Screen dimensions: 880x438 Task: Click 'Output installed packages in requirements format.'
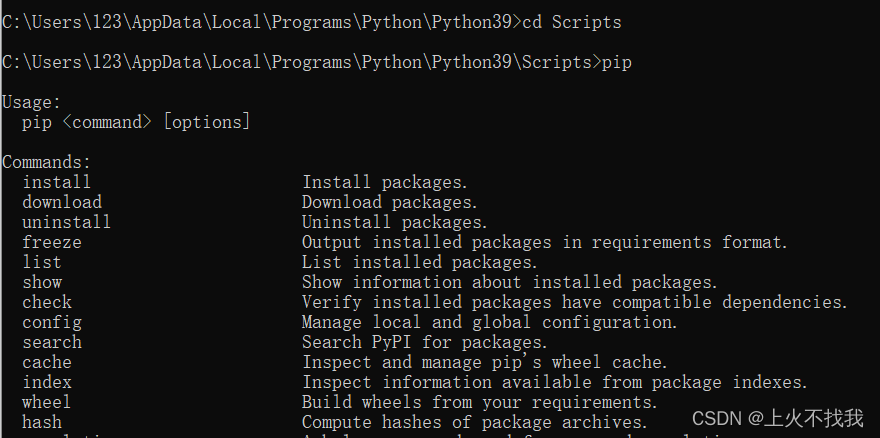546,243
